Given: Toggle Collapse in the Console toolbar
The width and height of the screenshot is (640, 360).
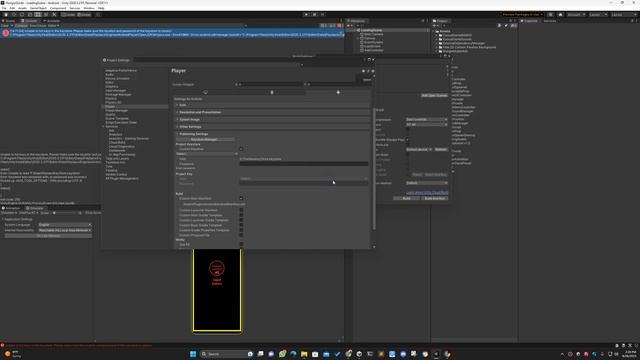Looking at the screenshot, I should click(21, 26).
